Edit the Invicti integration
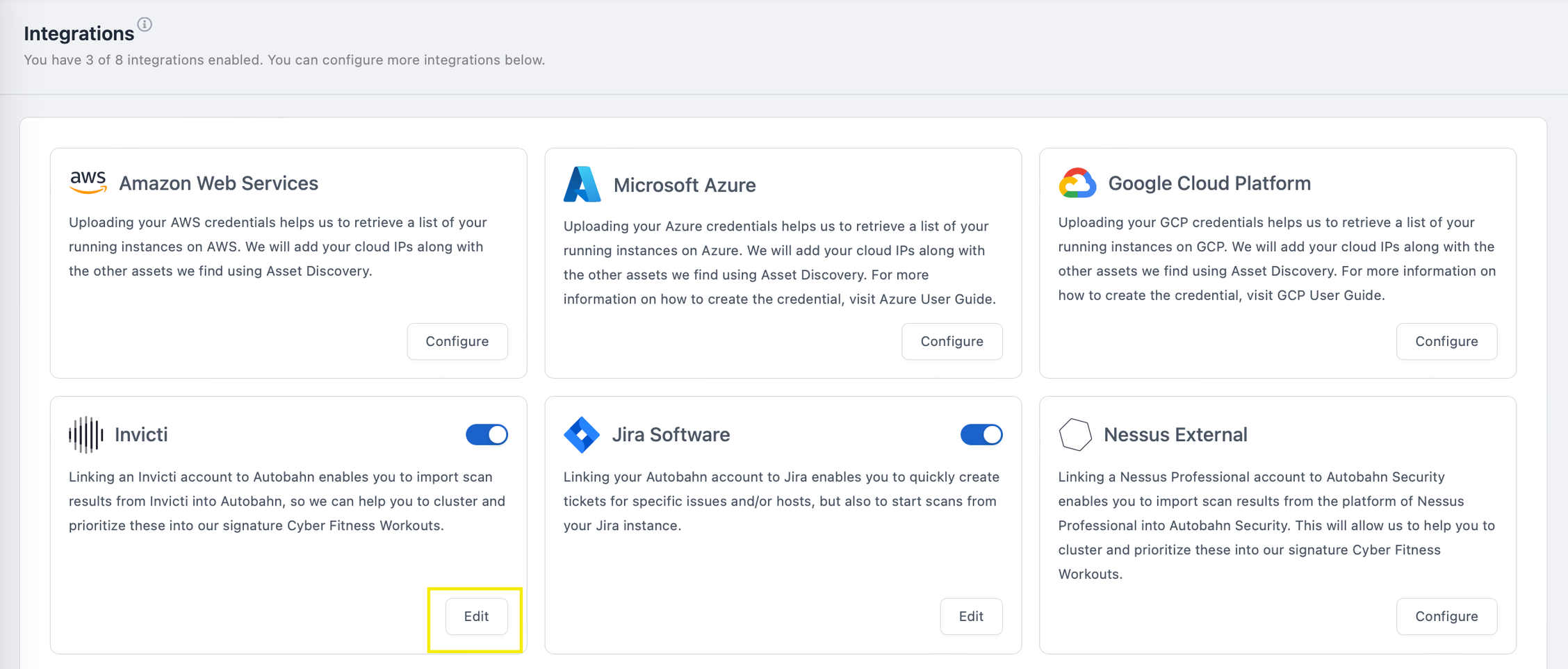Image resolution: width=1568 pixels, height=669 pixels. click(477, 616)
